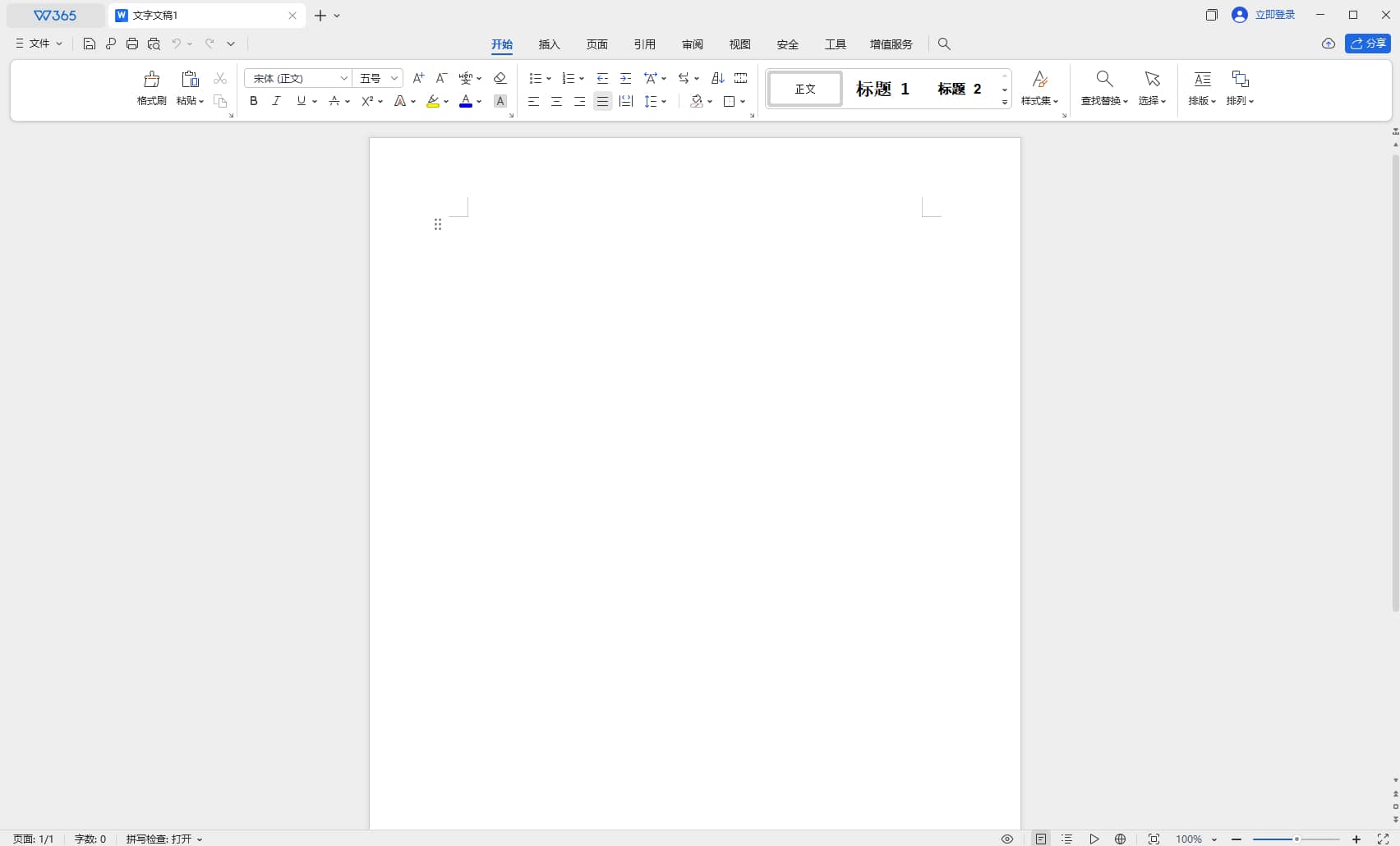Click the clear formatting eraser icon
Viewport: 1400px width, 846px height.
point(500,78)
